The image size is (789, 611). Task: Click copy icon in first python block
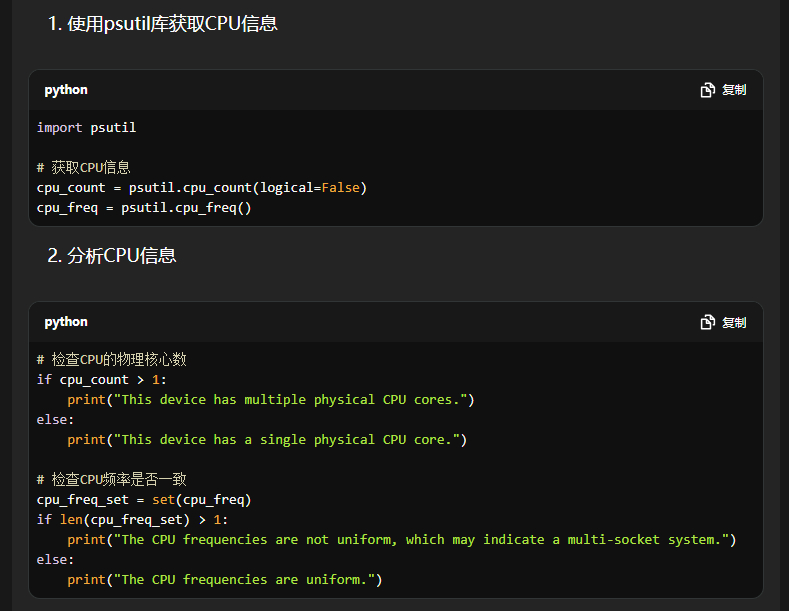(x=707, y=90)
